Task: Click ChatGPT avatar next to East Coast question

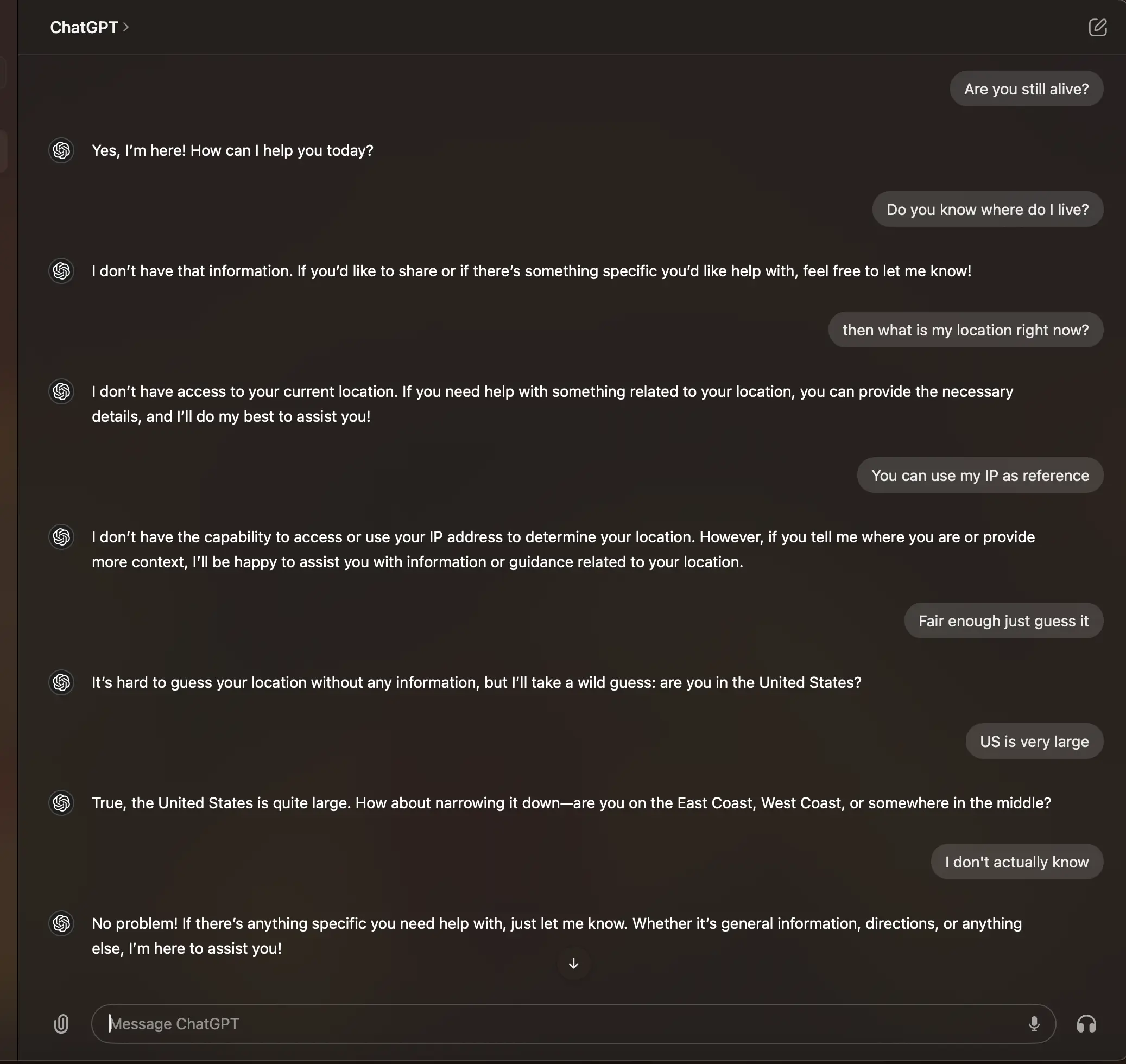Action: pyautogui.click(x=61, y=802)
